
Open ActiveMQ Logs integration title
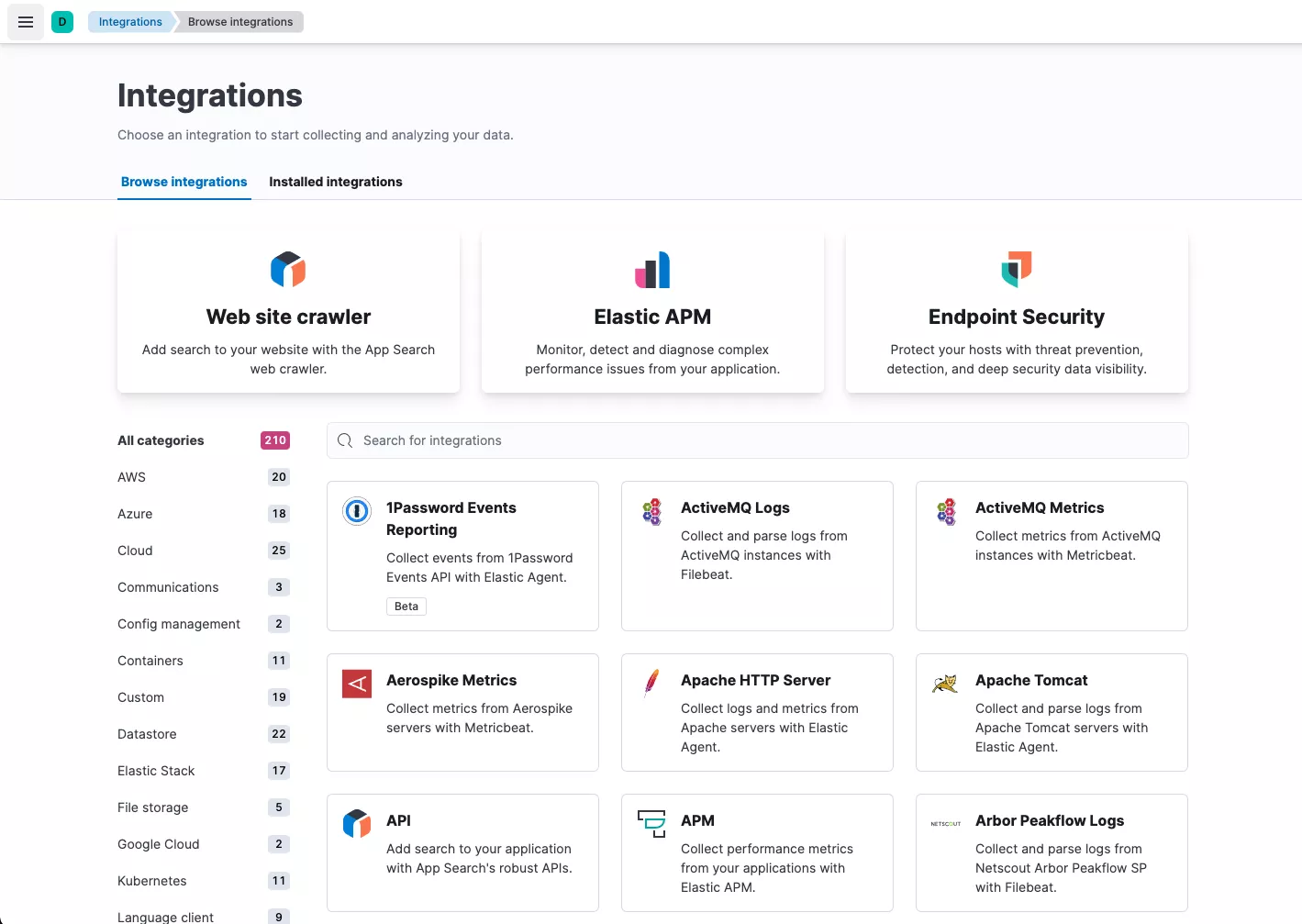(x=735, y=507)
